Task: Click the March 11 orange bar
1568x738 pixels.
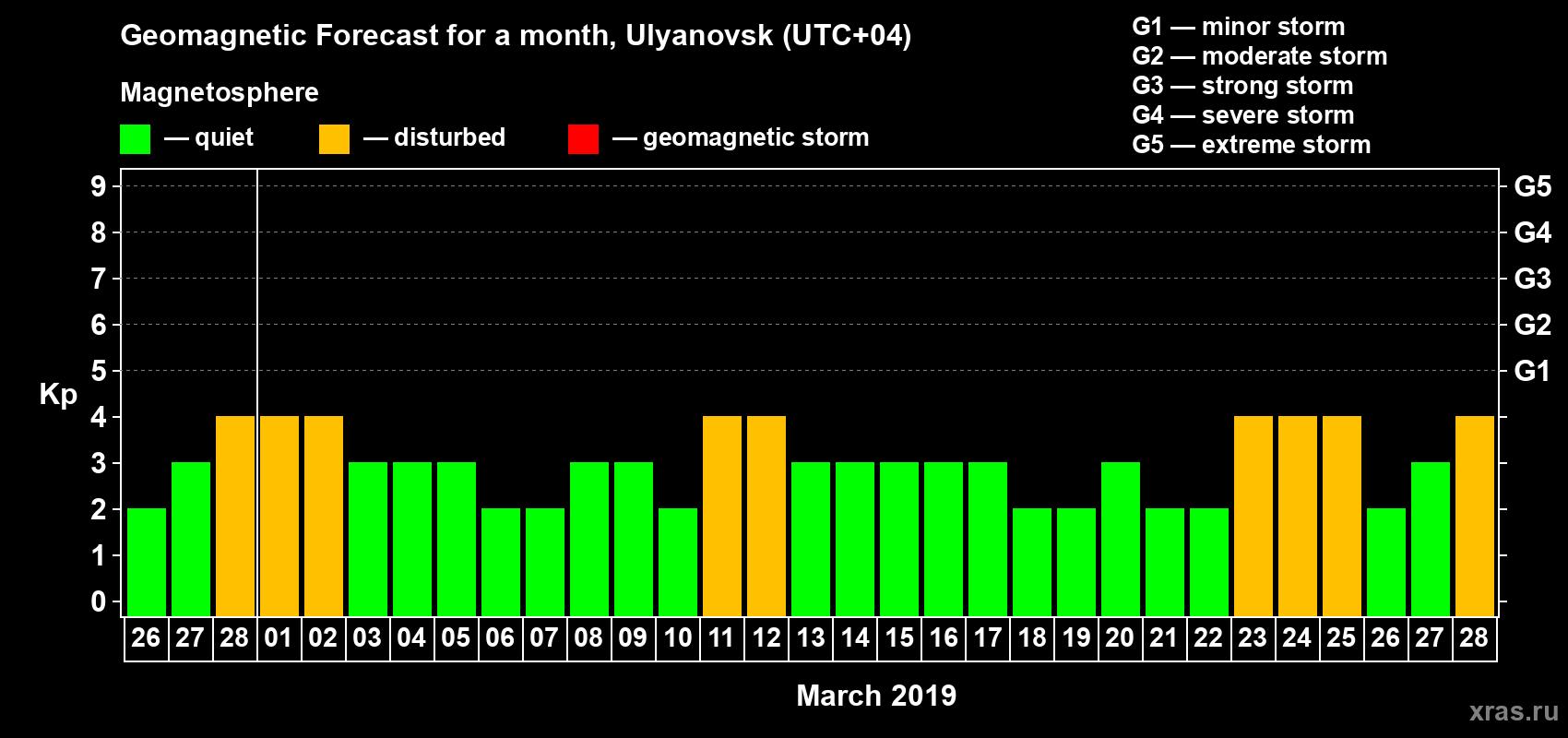Action: [x=722, y=516]
